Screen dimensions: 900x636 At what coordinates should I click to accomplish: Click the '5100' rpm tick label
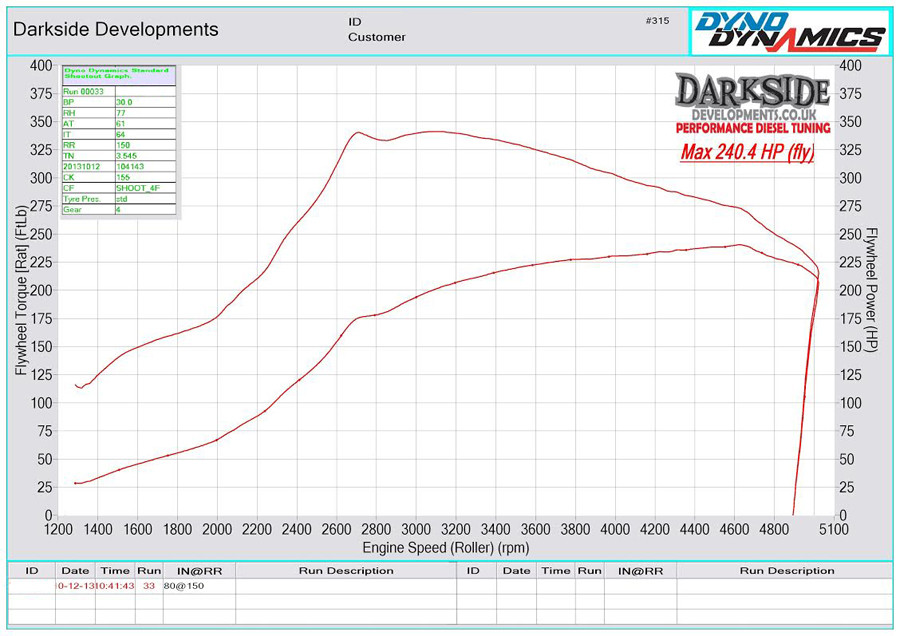pos(833,529)
